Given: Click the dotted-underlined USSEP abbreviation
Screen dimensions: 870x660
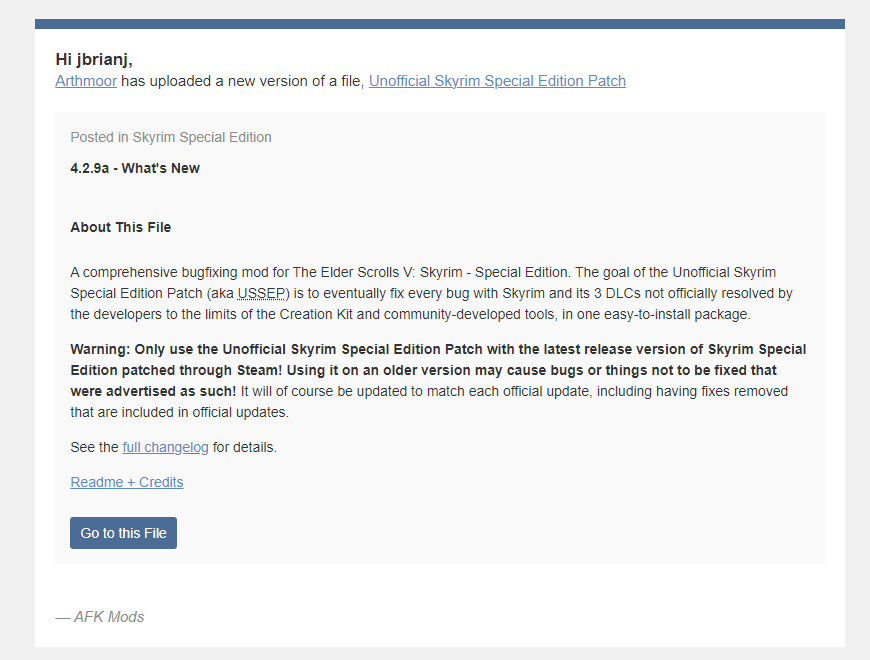Looking at the screenshot, I should click(x=261, y=293).
